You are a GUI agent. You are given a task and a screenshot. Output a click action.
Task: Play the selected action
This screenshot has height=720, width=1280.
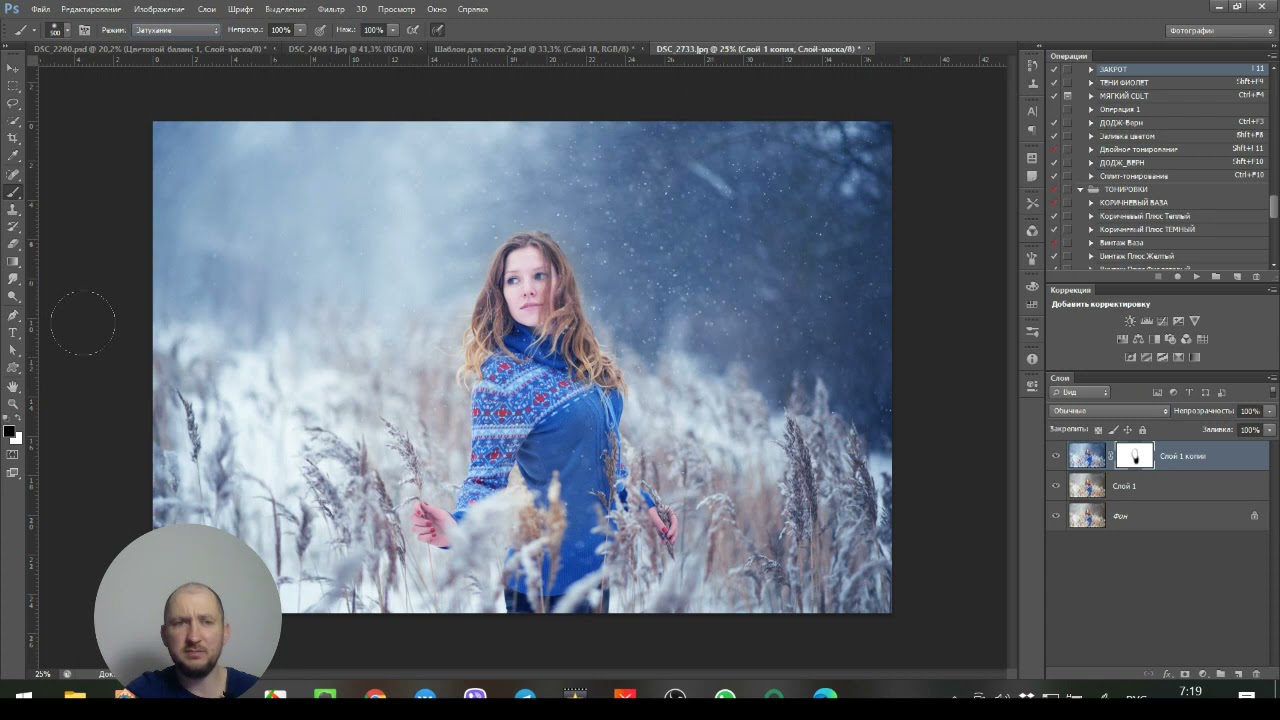pyautogui.click(x=1197, y=277)
